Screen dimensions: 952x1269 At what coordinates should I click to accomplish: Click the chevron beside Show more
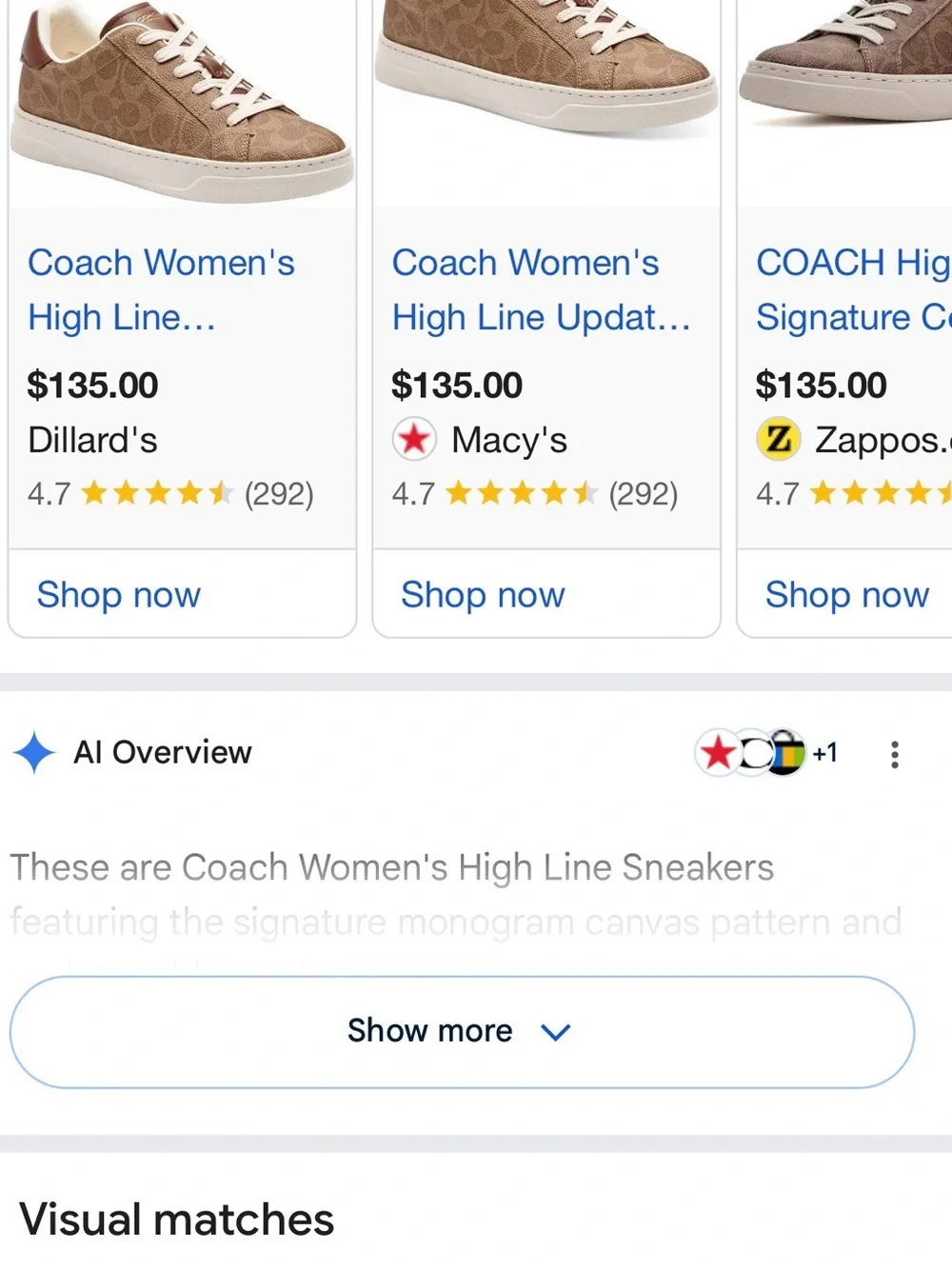click(555, 1032)
